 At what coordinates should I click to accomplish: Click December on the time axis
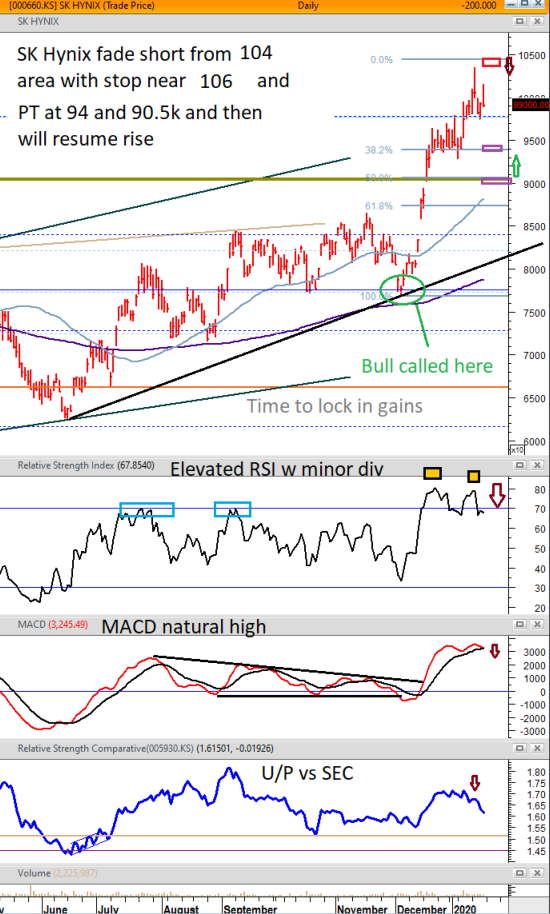coord(422,909)
